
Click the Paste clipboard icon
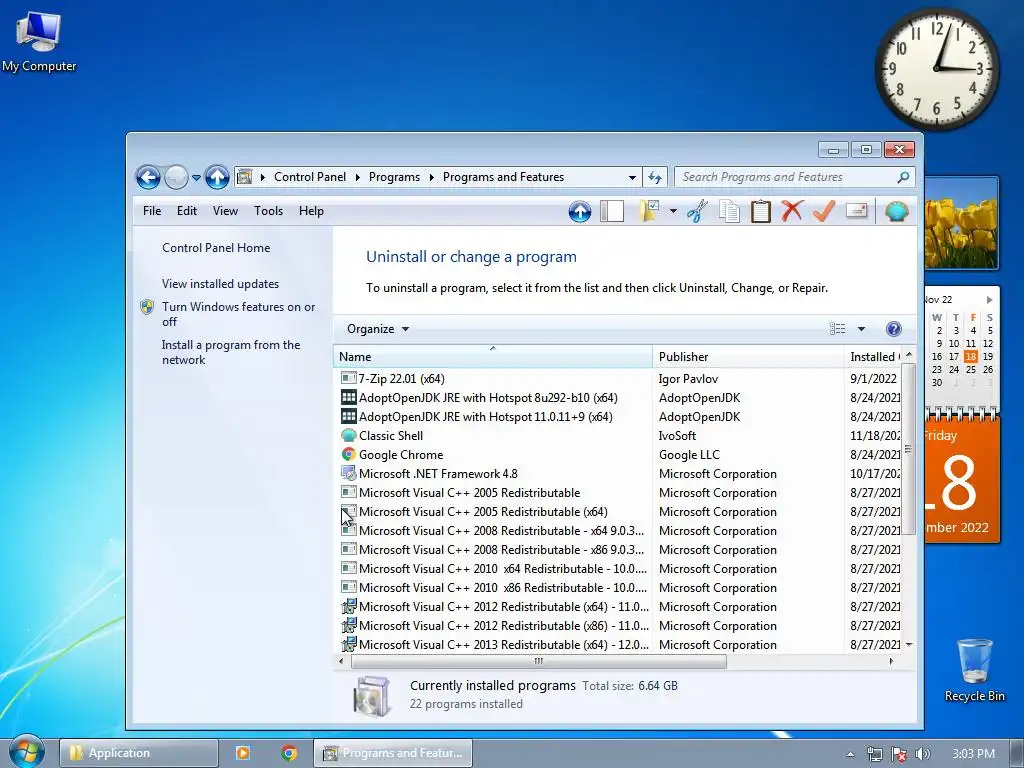tap(761, 211)
